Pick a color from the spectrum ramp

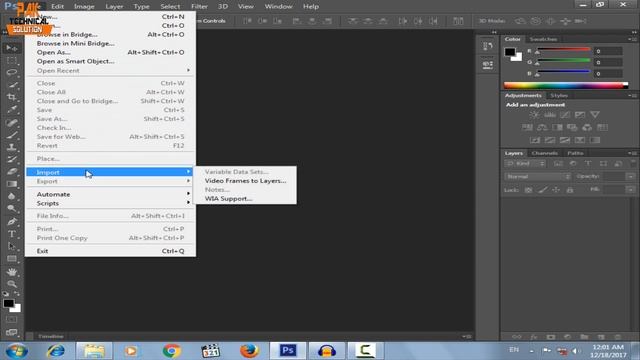(x=566, y=85)
